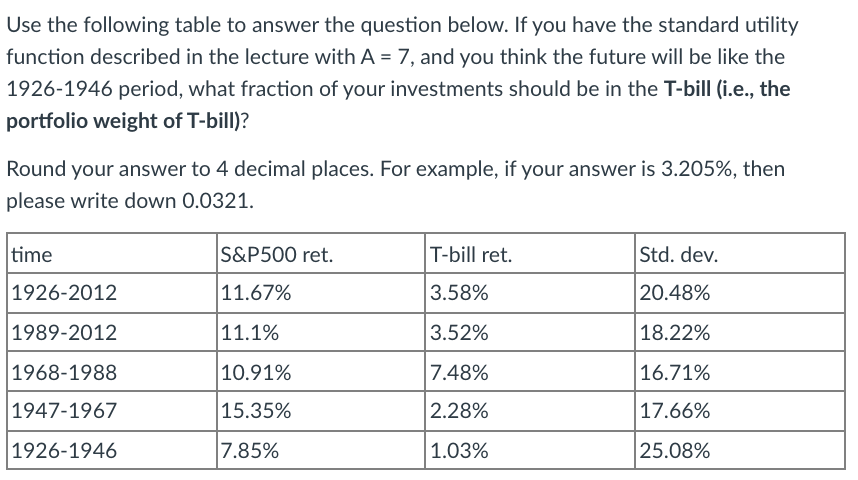Click the 7.85% S&P500 return cell

(251, 451)
